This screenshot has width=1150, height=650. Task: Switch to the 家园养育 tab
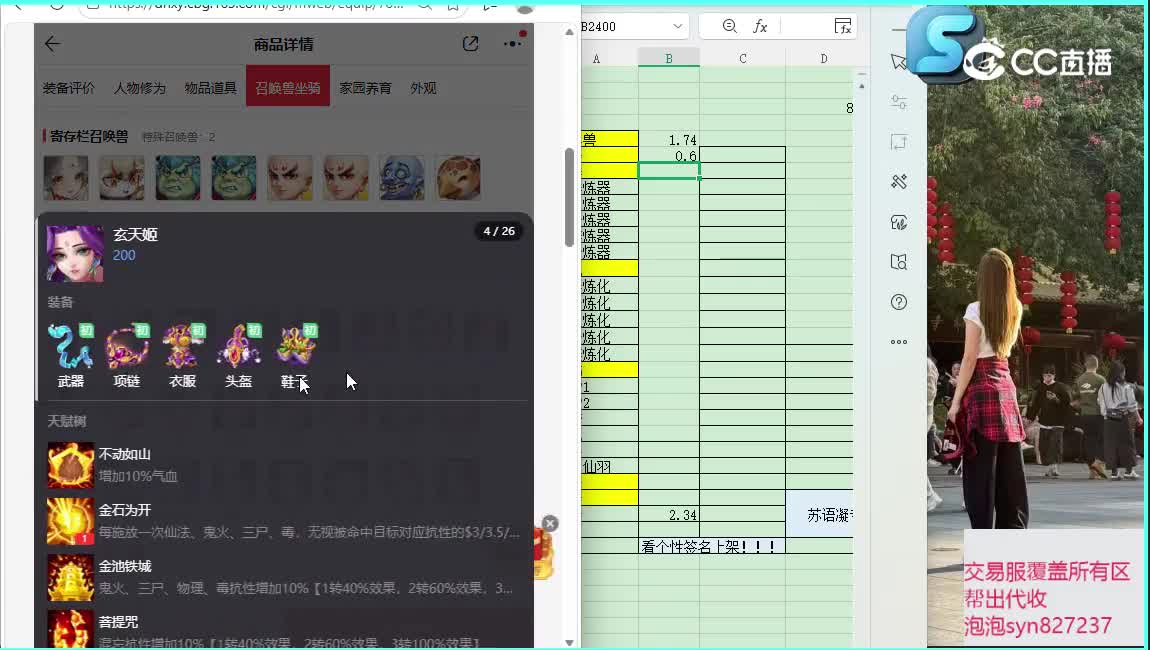click(x=365, y=88)
